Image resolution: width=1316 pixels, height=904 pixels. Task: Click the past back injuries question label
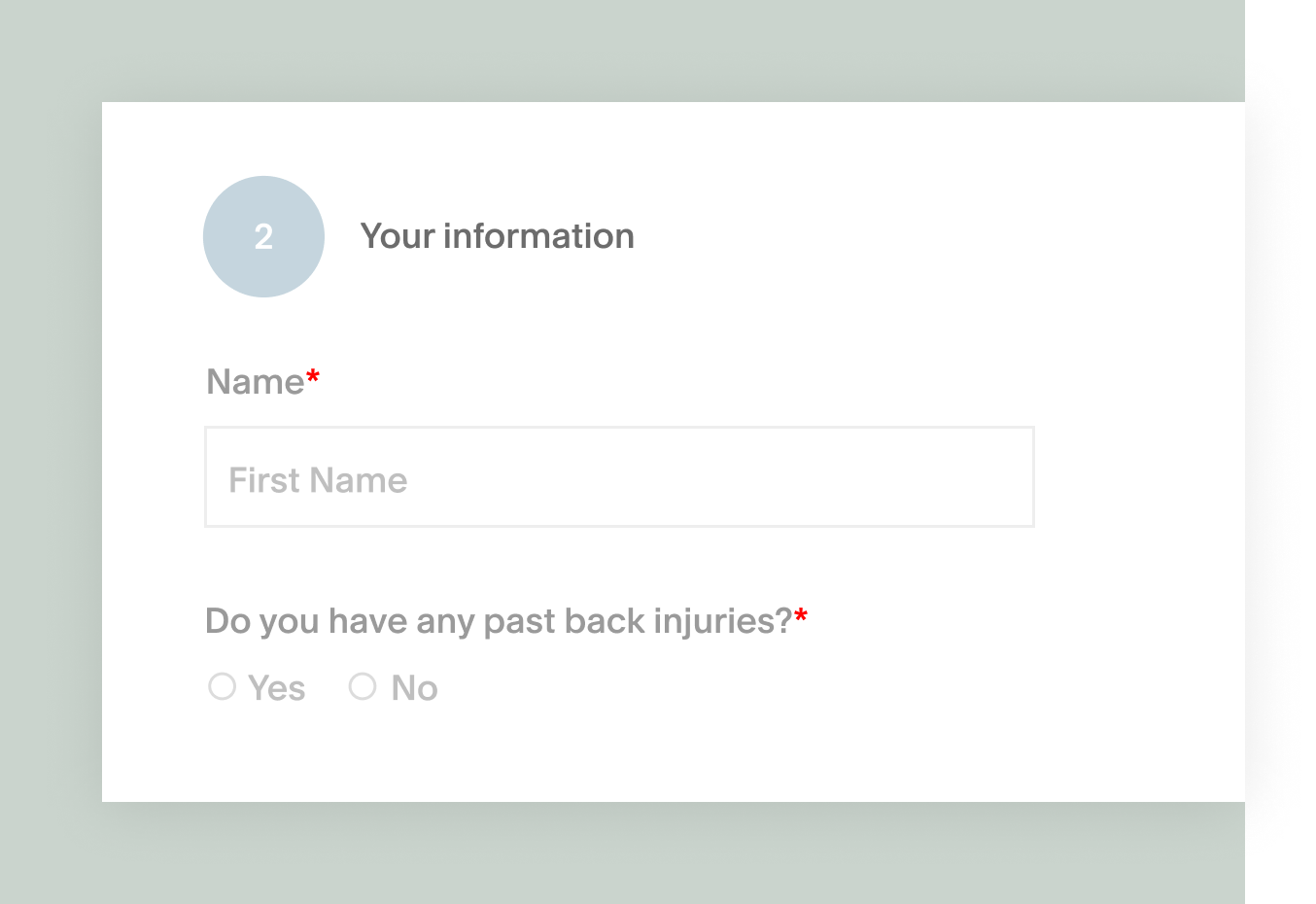(499, 621)
